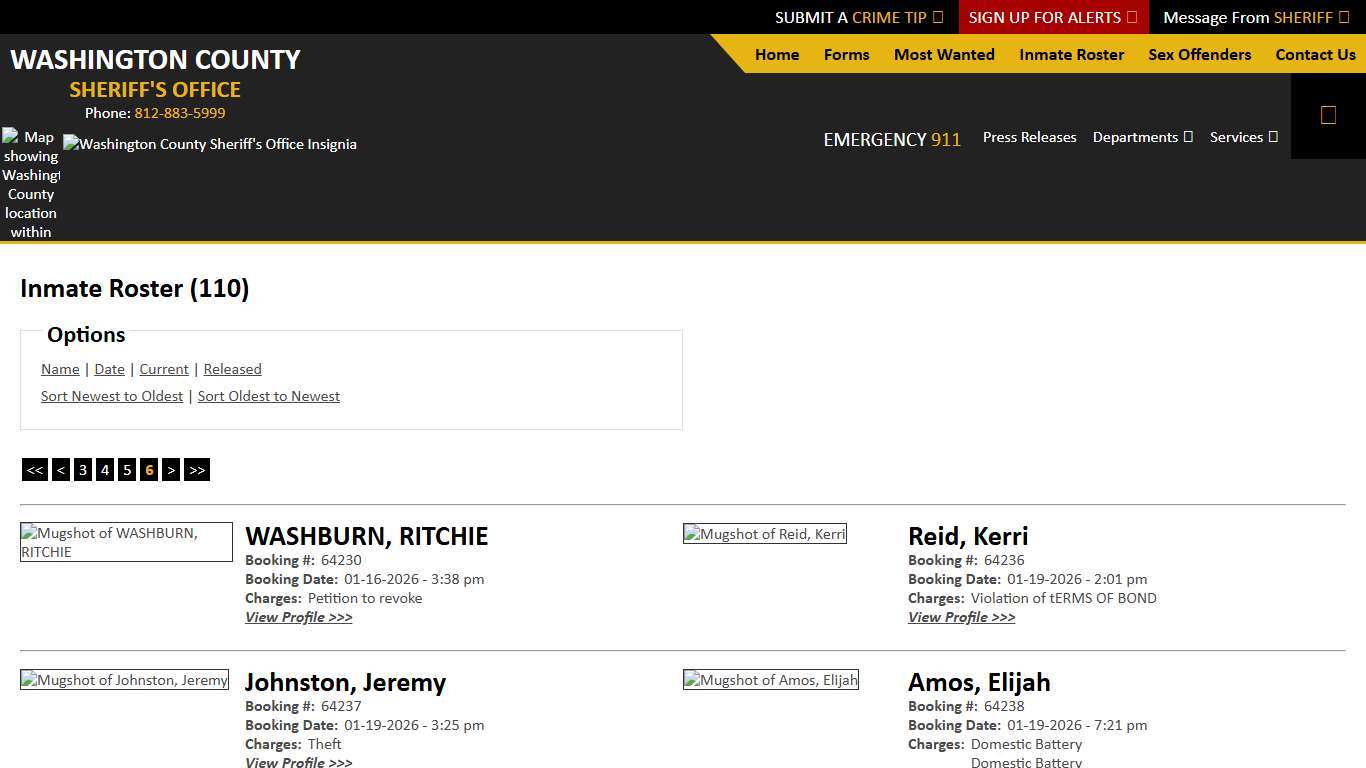Click the icon next to SUBMIT A CRIME TIP
This screenshot has height=768, width=1366.
tap(938, 17)
